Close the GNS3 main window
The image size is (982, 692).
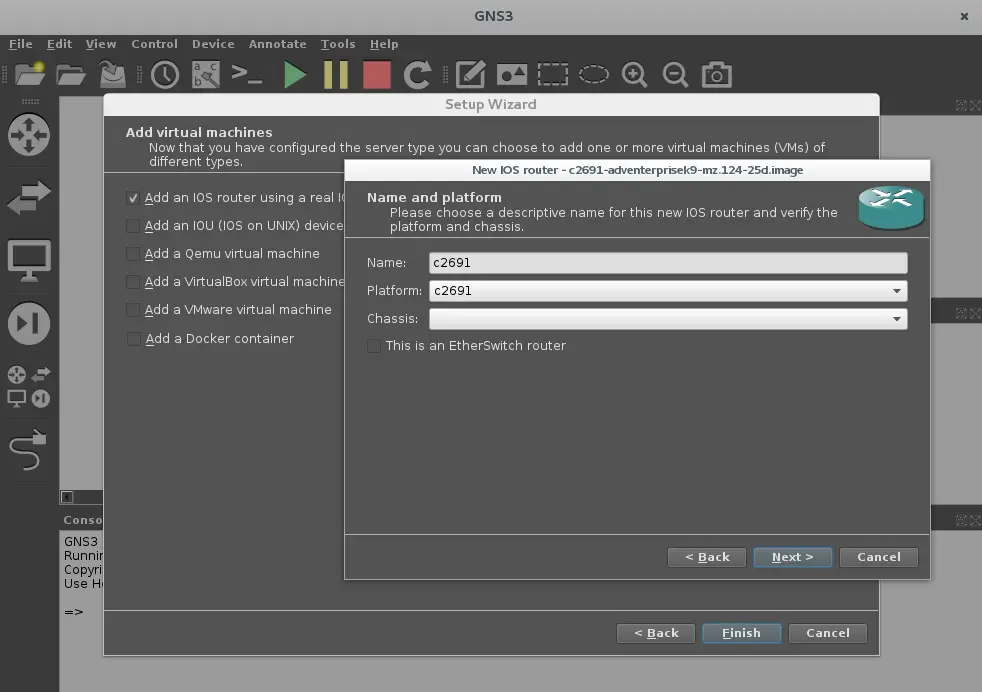[964, 16]
